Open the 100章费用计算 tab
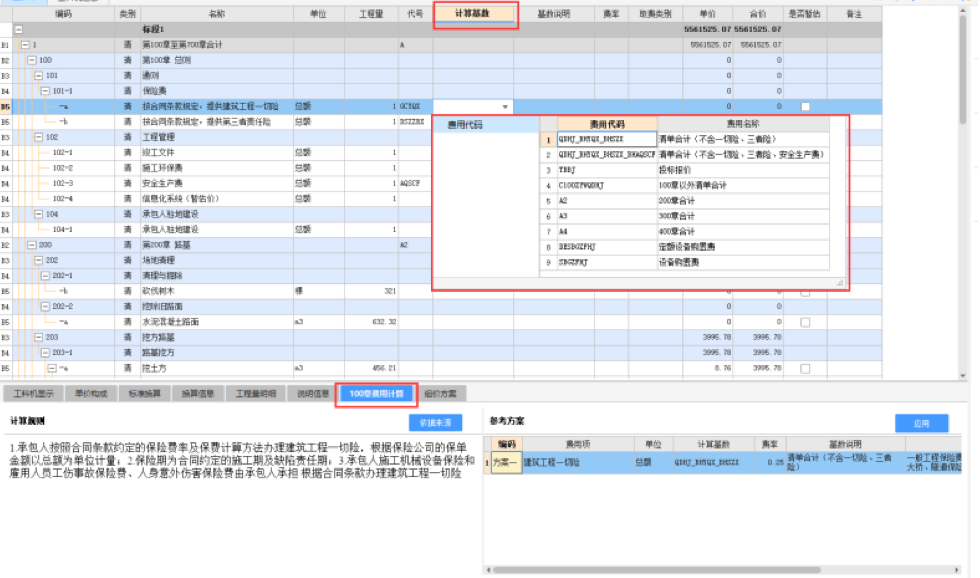 point(376,394)
